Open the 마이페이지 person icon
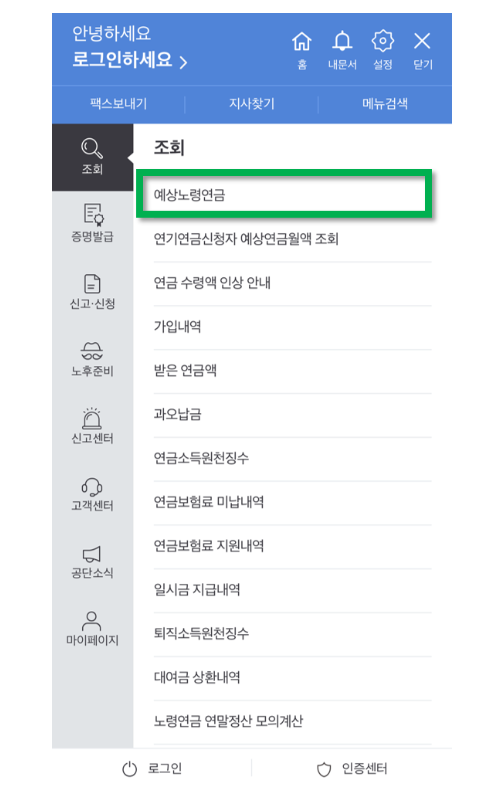The height and width of the screenshot is (808, 482). [92, 621]
